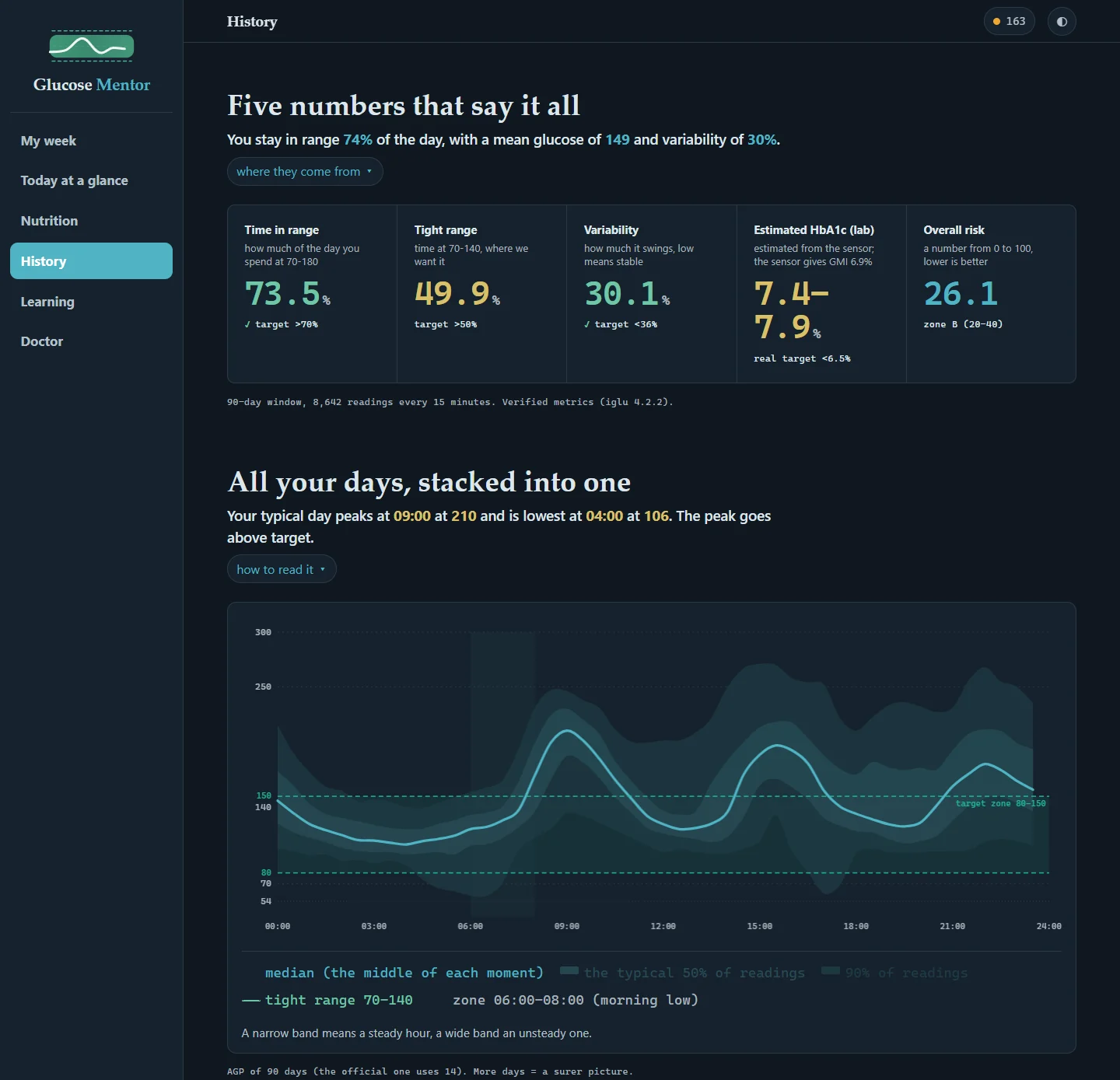This screenshot has height=1080, width=1120.
Task: Toggle 'zone 06:00–08:00 (morning low)' legend
Action: click(x=576, y=1000)
